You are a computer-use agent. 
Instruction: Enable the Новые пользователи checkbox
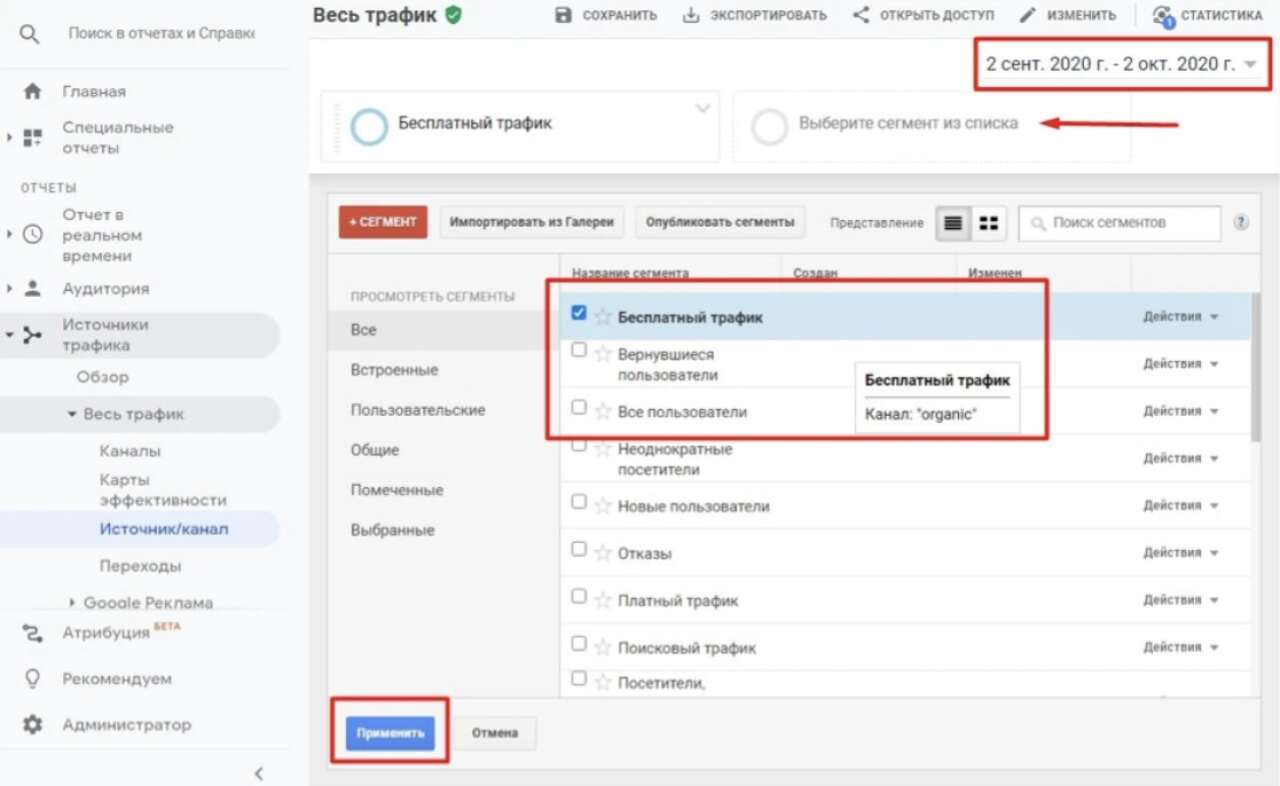click(x=578, y=502)
